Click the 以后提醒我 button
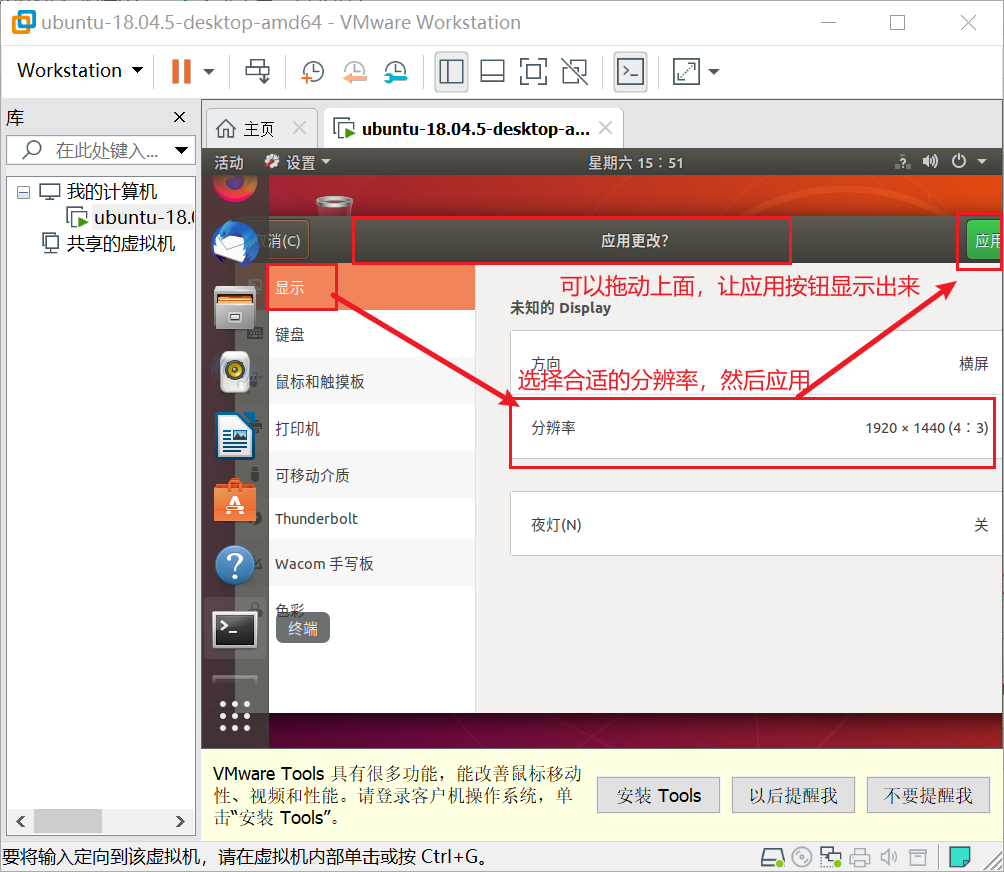 tap(793, 795)
